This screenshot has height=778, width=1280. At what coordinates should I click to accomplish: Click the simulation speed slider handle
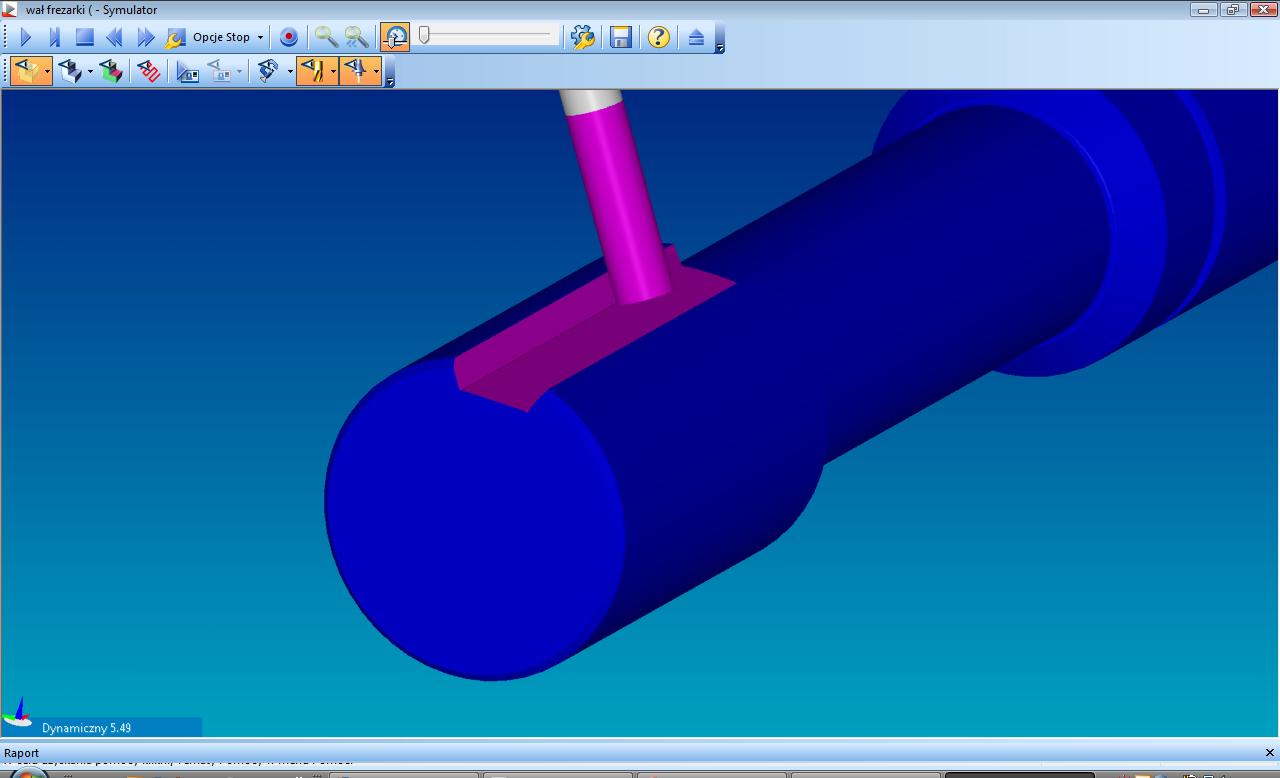pyautogui.click(x=424, y=36)
